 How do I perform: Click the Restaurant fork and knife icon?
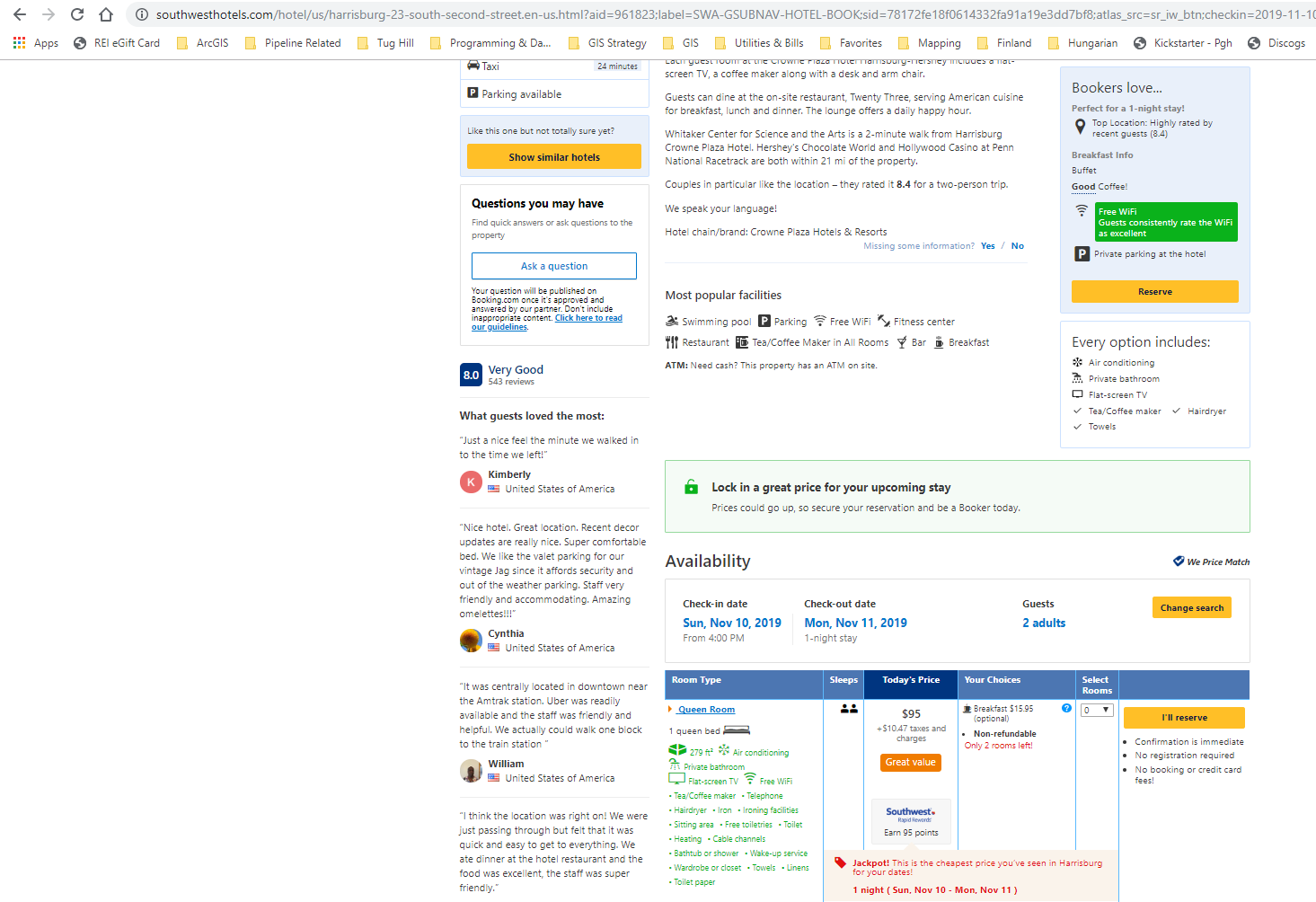pyautogui.click(x=672, y=342)
